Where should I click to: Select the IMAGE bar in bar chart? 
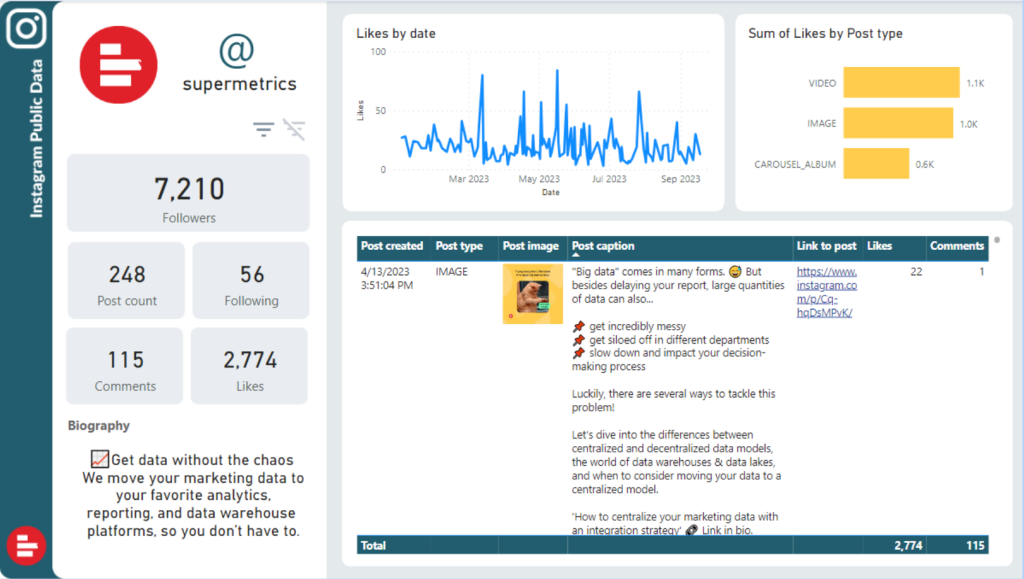point(898,123)
